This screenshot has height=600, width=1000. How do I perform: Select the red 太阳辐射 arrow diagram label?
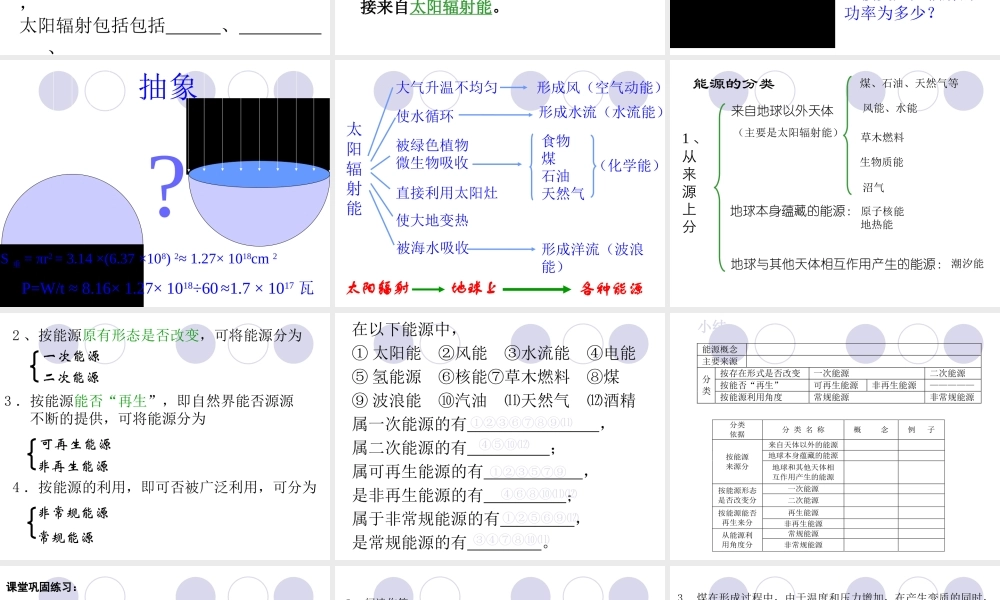pyautogui.click(x=378, y=289)
